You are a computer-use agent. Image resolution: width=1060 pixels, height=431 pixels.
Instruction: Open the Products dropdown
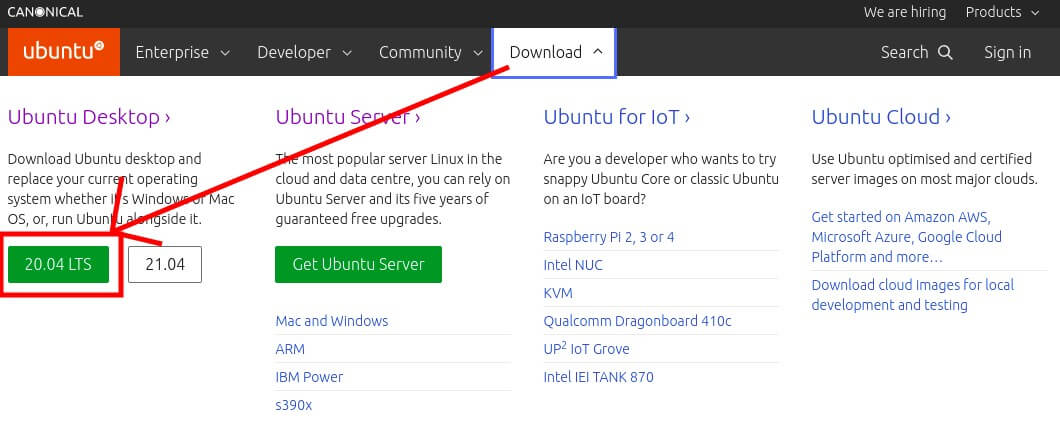tap(1003, 12)
